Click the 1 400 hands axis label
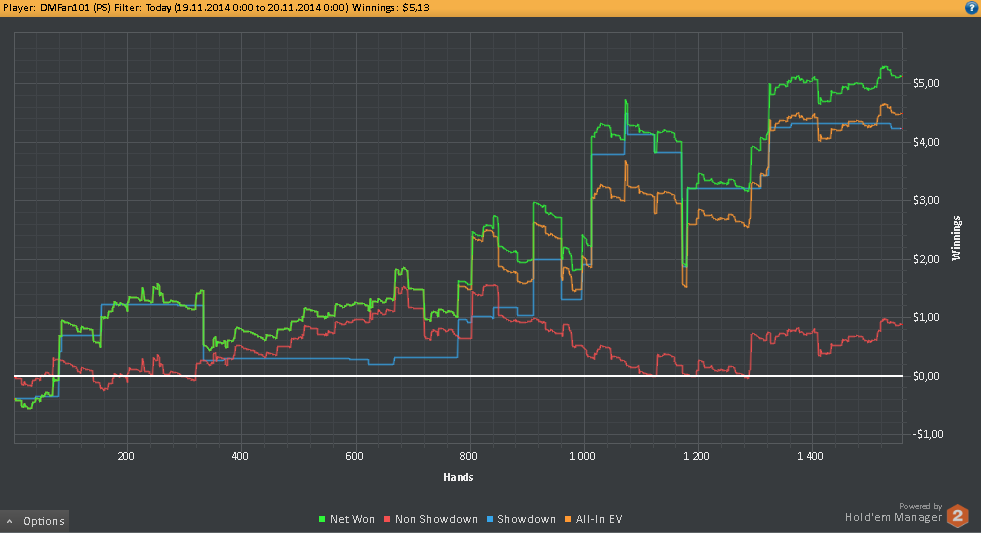Screen dimensions: 981x533 point(810,456)
